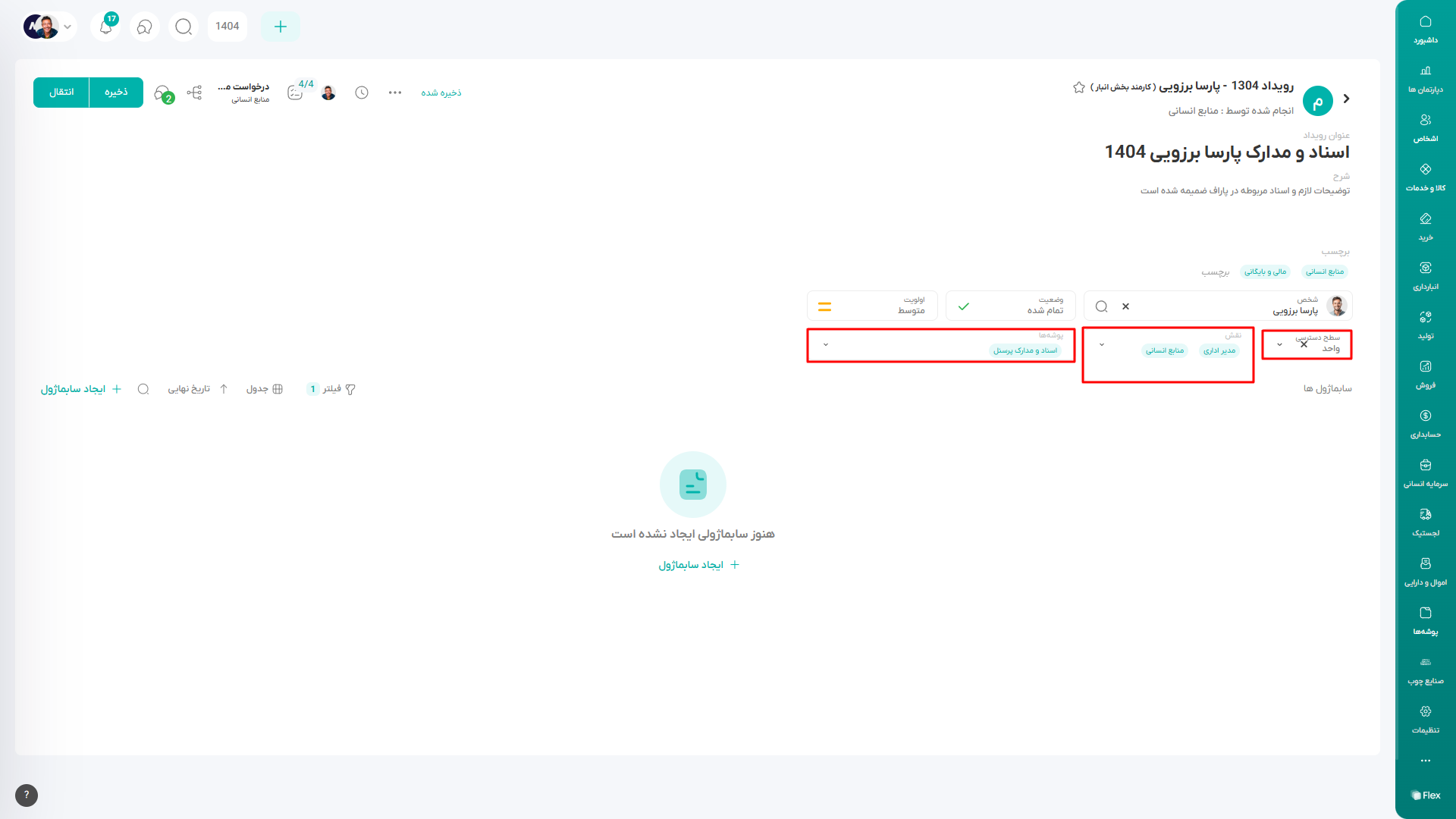Expand the role dropdown

[1102, 345]
